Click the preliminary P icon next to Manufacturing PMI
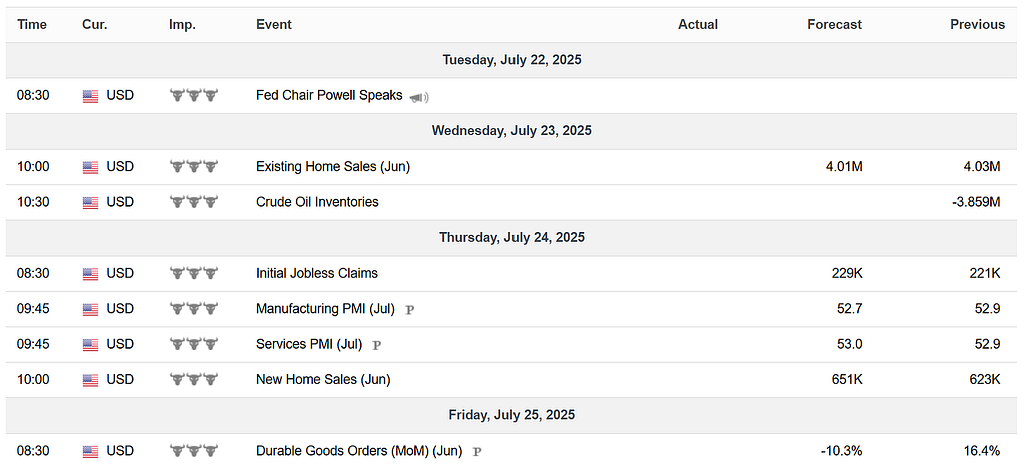Image resolution: width=1024 pixels, height=468 pixels. click(409, 310)
